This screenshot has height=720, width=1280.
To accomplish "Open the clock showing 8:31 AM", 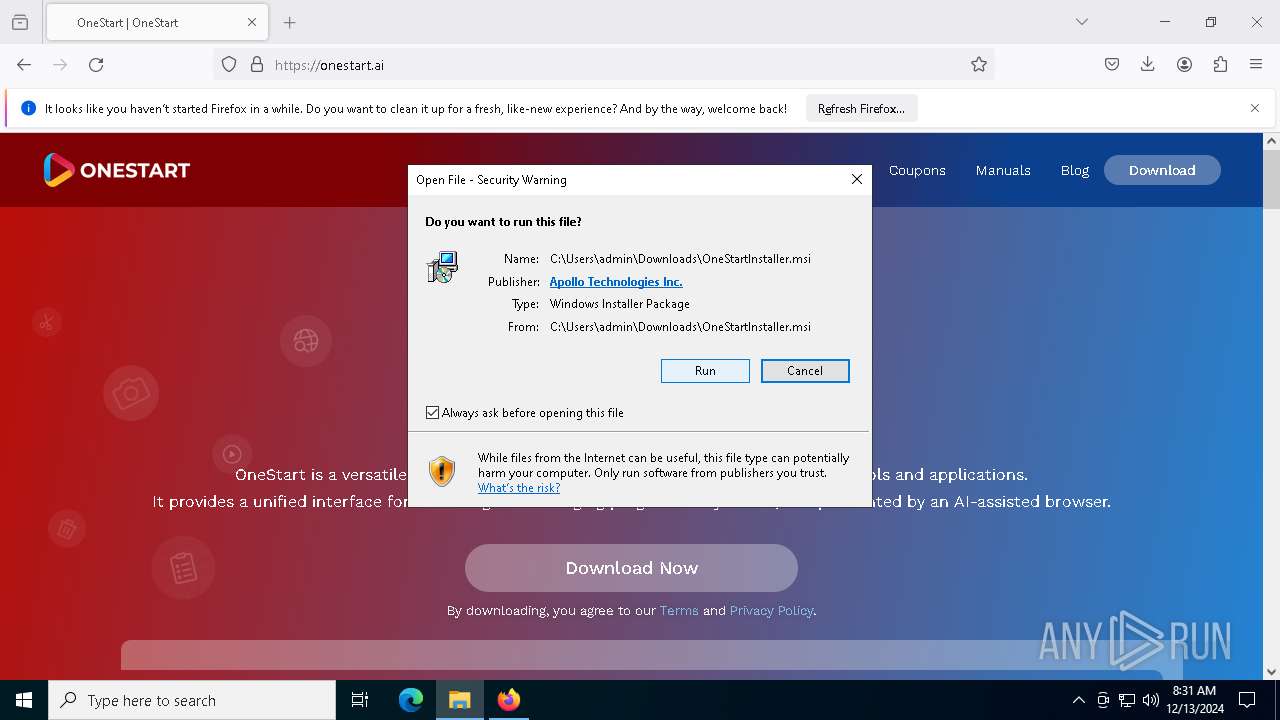I will point(1194,700).
